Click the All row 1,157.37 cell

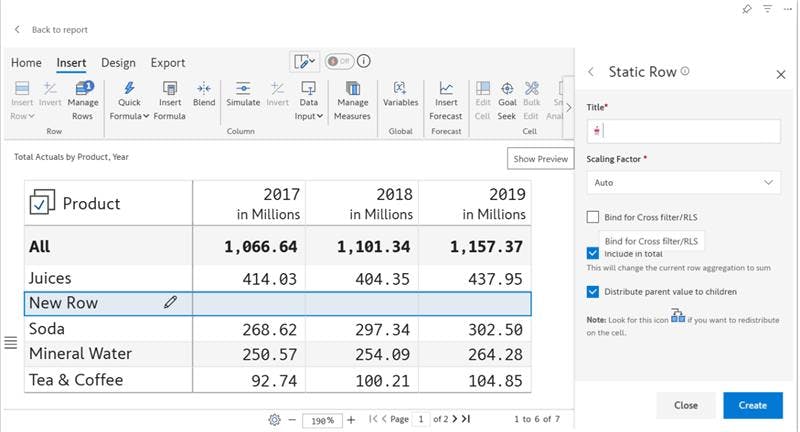tap(475, 246)
